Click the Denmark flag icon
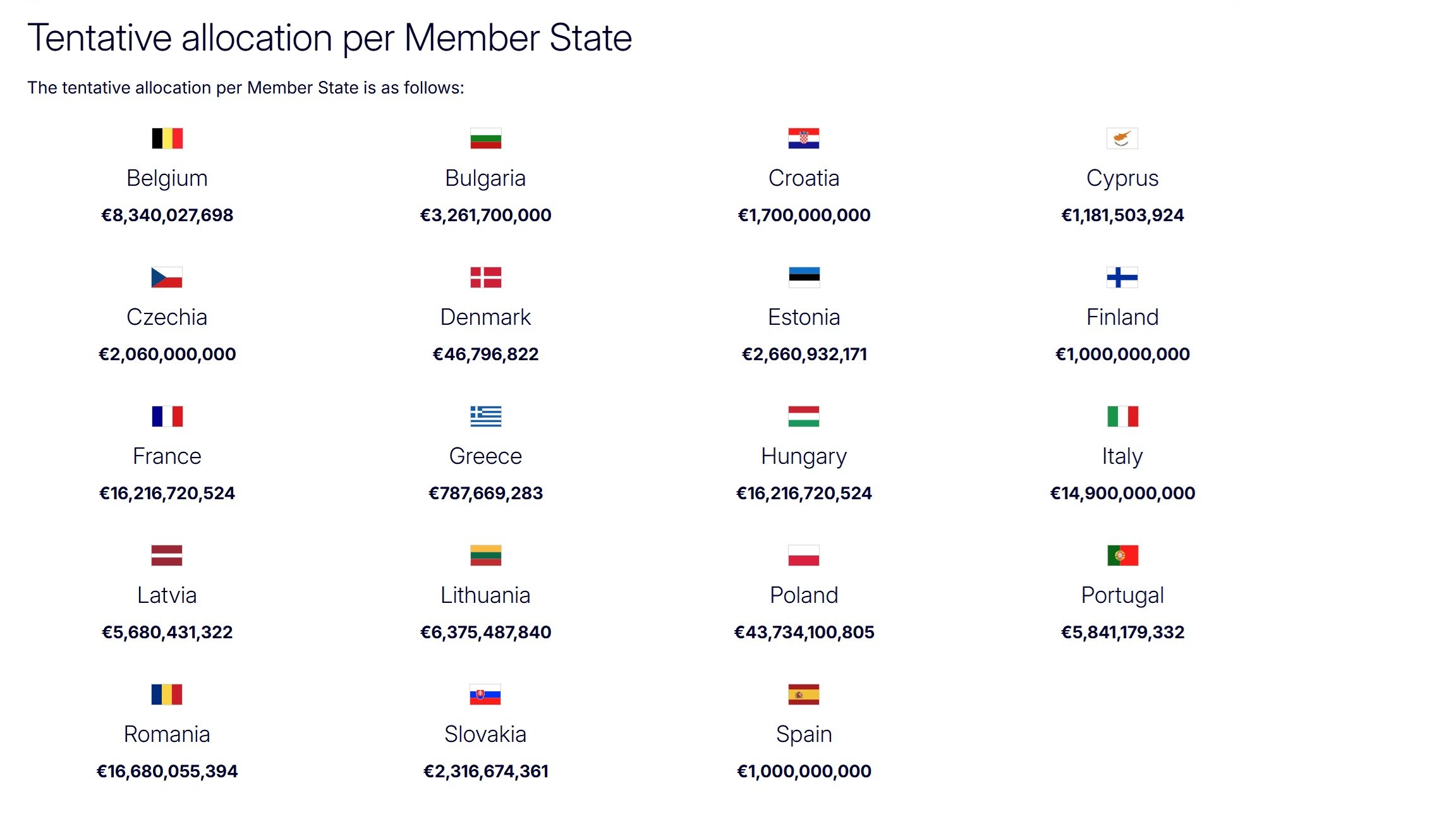 click(485, 277)
